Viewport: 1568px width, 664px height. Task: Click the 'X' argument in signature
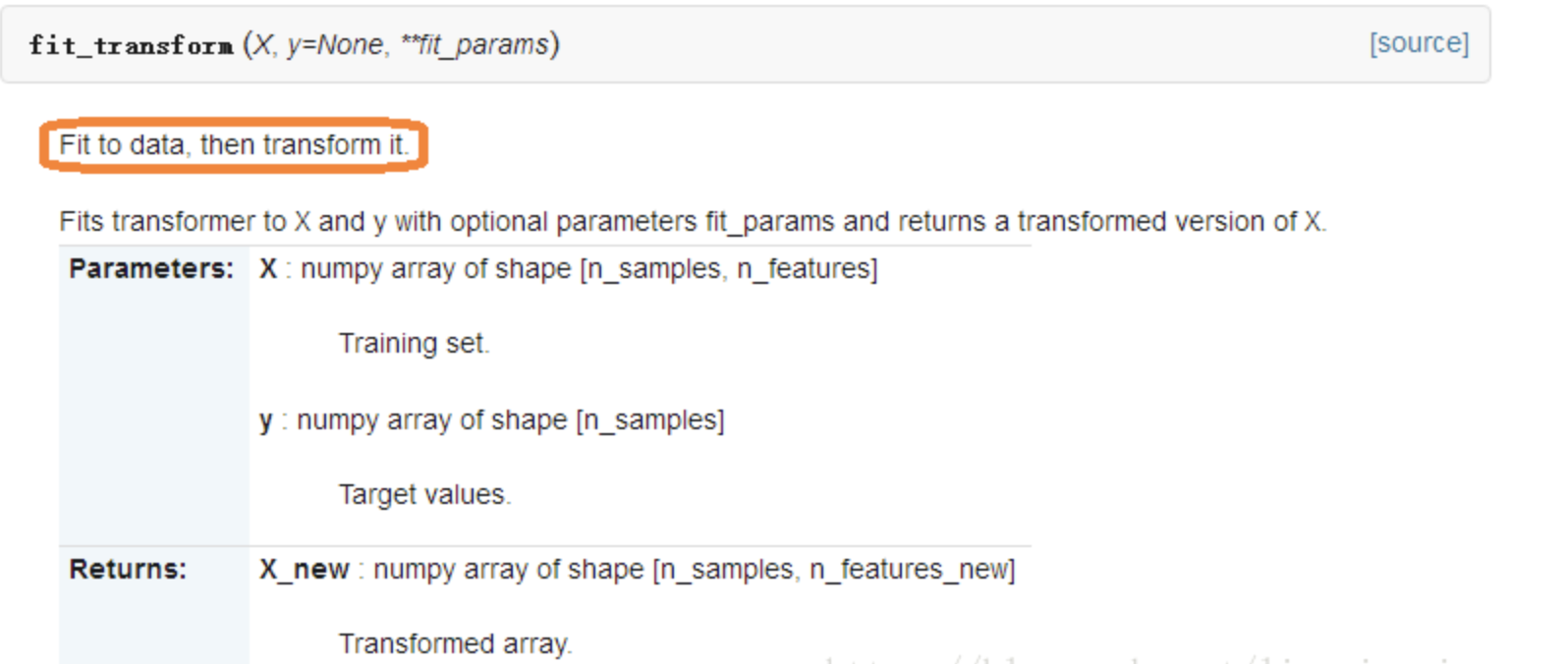pyautogui.click(x=262, y=45)
